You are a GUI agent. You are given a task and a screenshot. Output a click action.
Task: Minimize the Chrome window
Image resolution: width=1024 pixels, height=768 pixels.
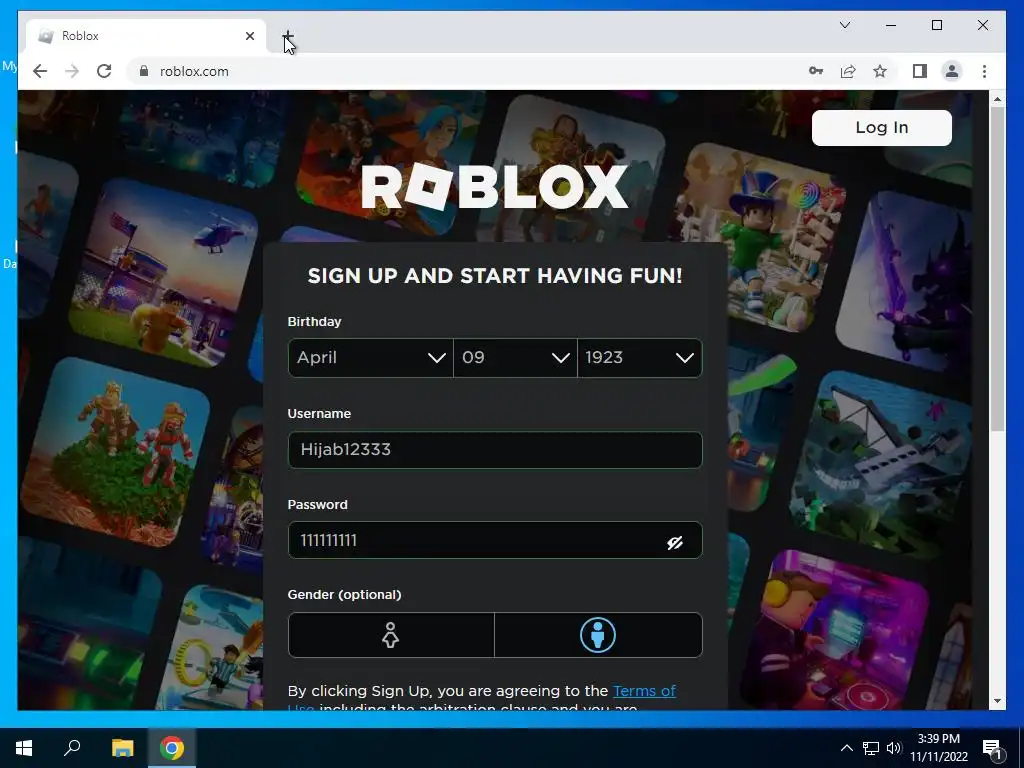point(891,25)
